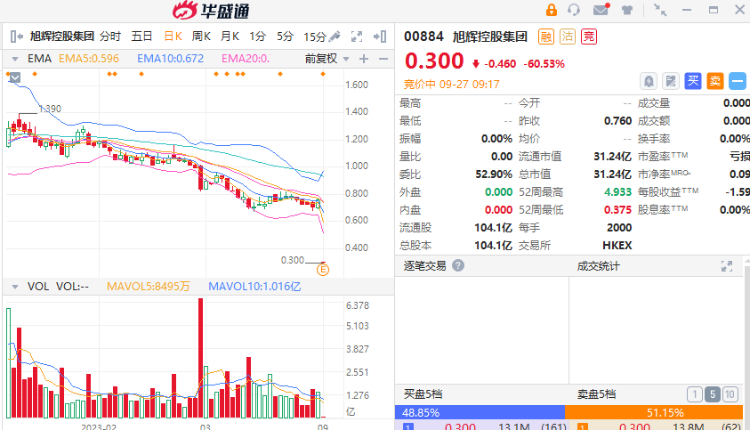Open the 沽 short-sell tag icon

(x=567, y=37)
